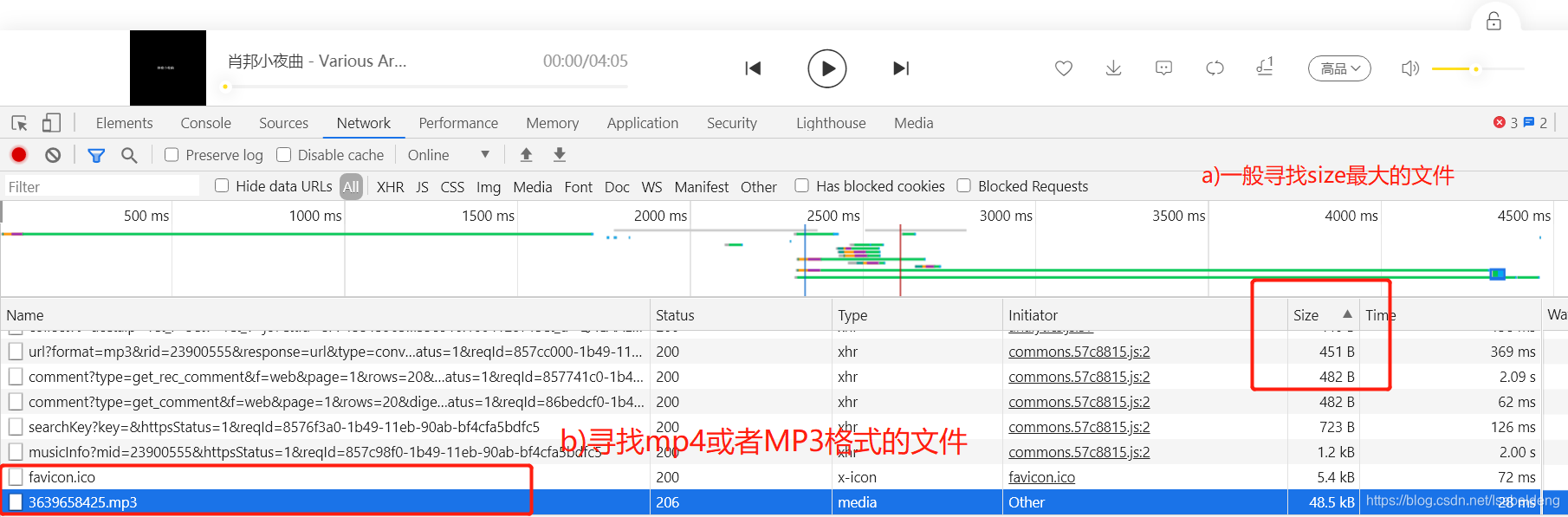
Task: Filter requests by Img
Action: tap(489, 187)
